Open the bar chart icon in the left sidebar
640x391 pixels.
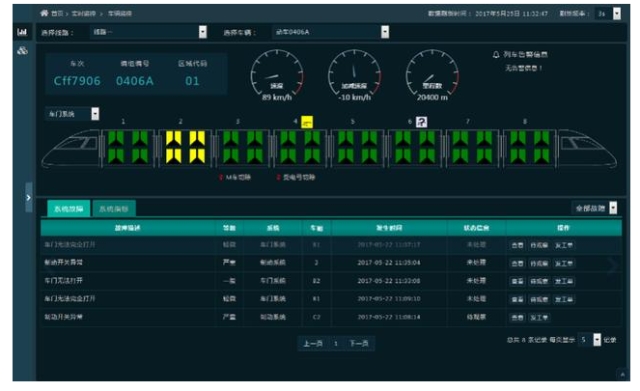[22, 32]
